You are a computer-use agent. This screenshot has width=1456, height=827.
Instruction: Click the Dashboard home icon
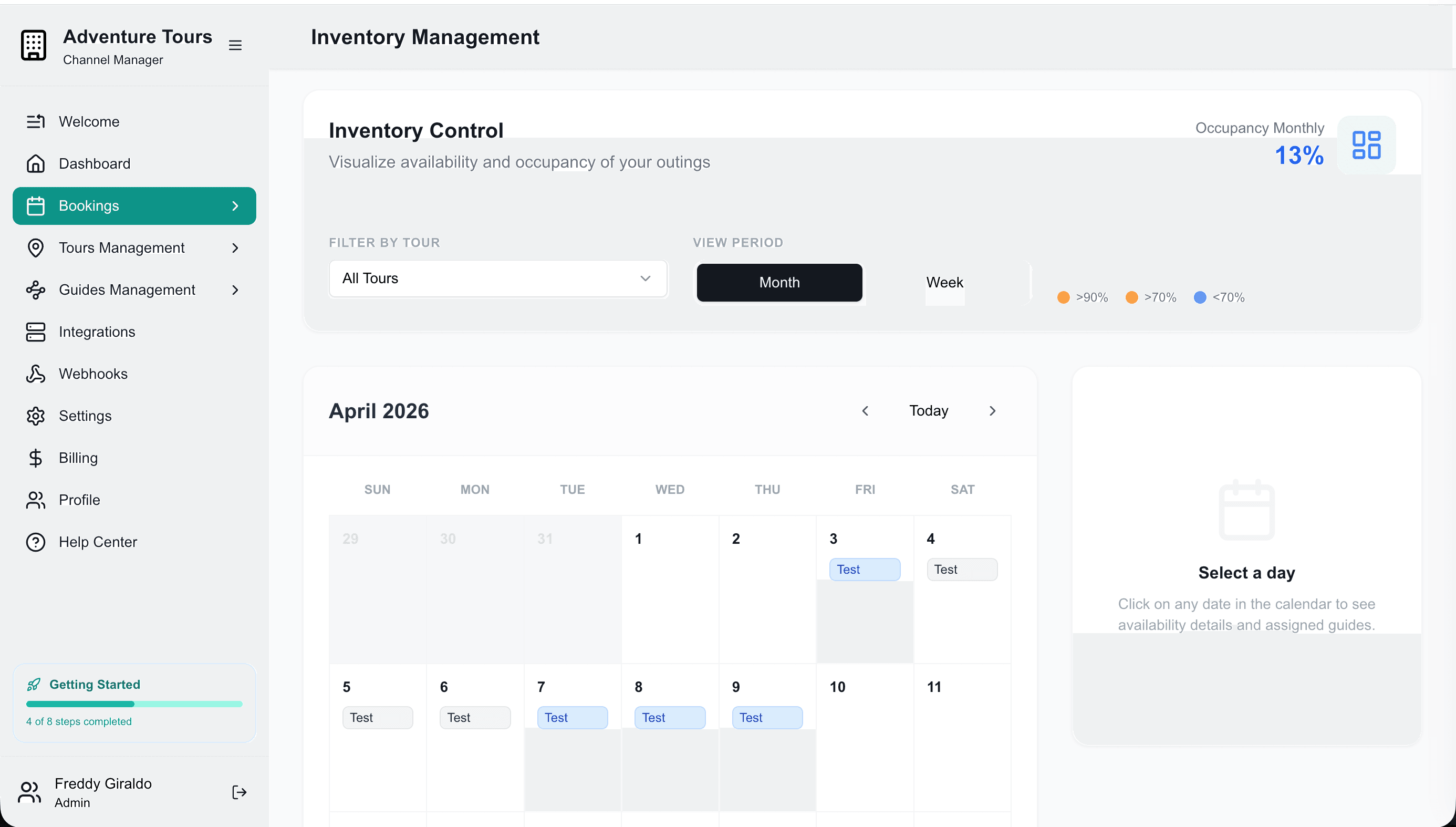35,163
